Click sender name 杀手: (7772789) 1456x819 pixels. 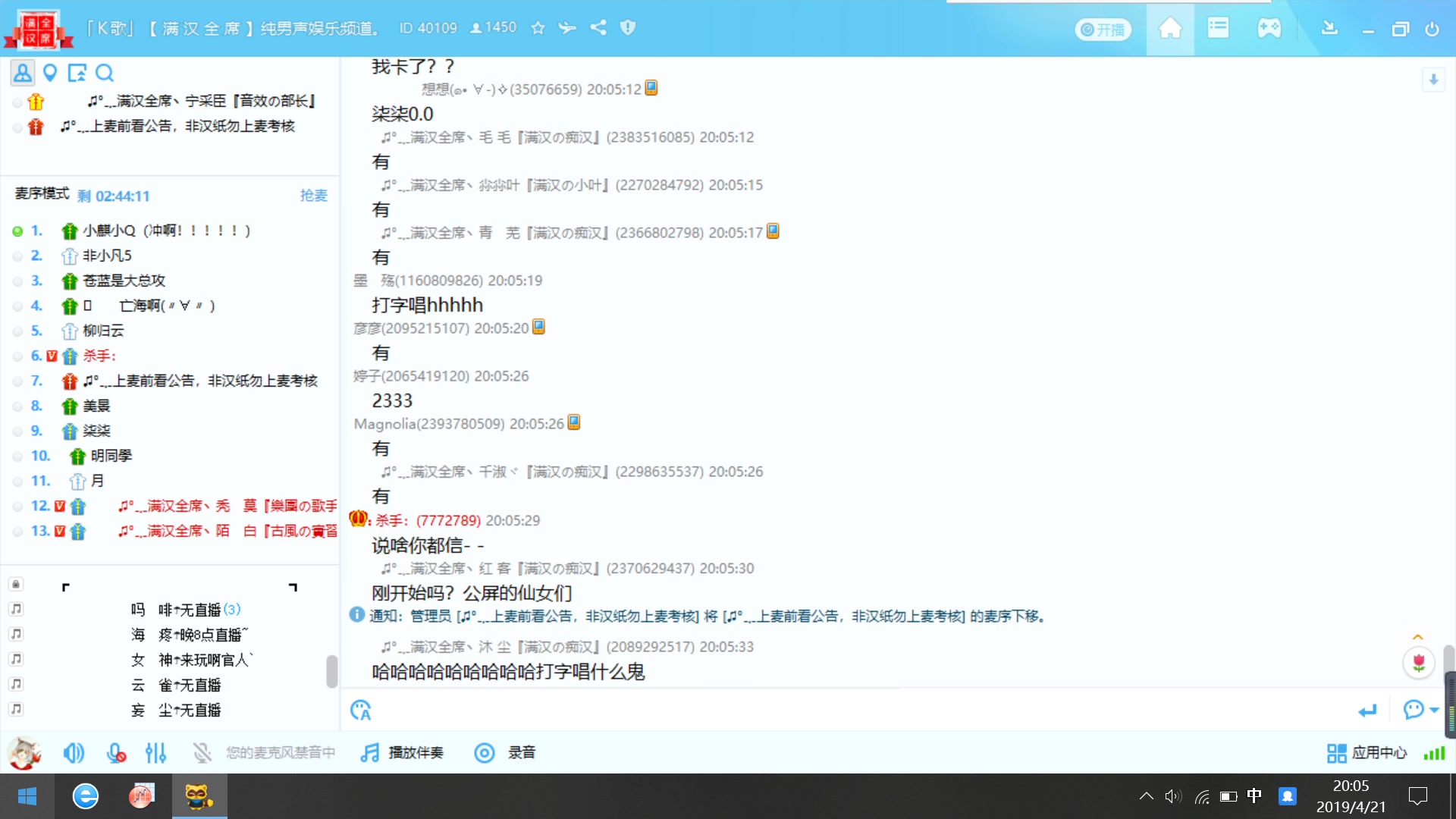pos(428,520)
